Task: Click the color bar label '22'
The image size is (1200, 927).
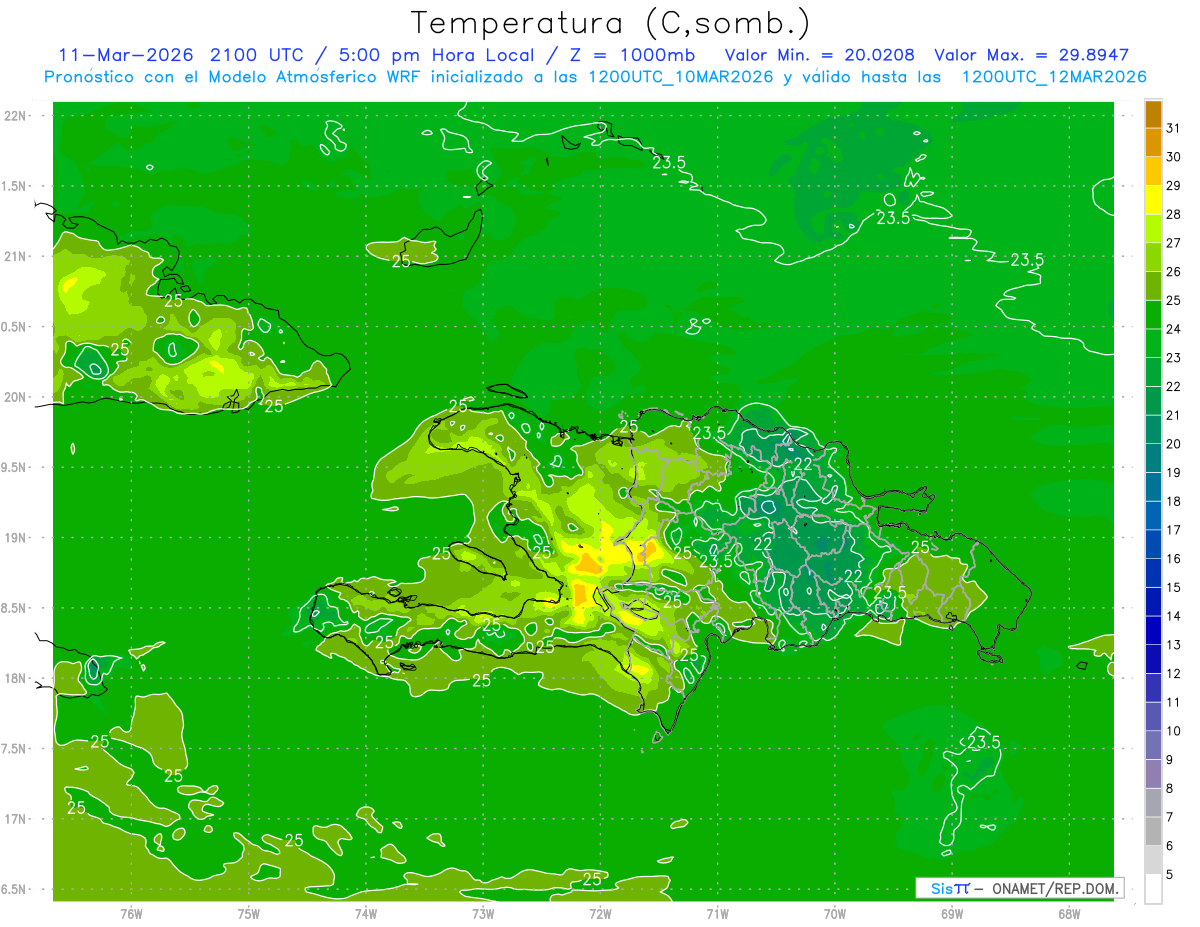Action: click(1174, 386)
